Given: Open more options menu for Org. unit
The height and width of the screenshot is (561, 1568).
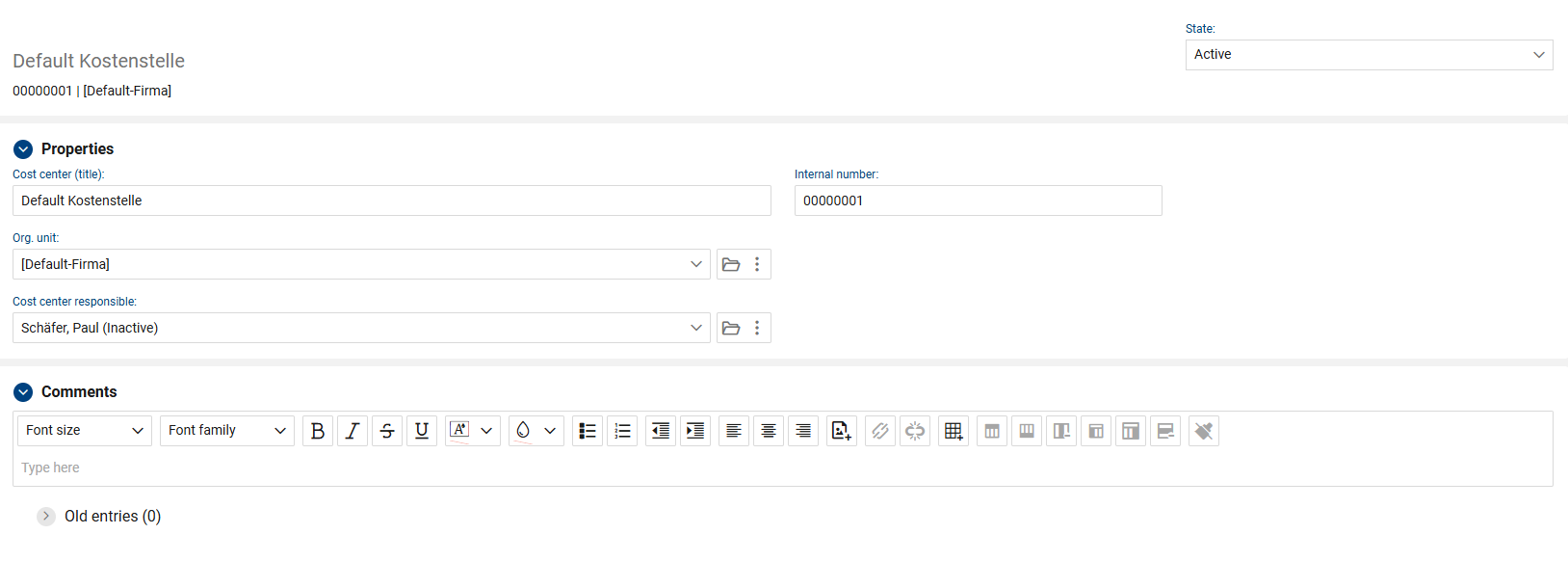Looking at the screenshot, I should [x=757, y=264].
